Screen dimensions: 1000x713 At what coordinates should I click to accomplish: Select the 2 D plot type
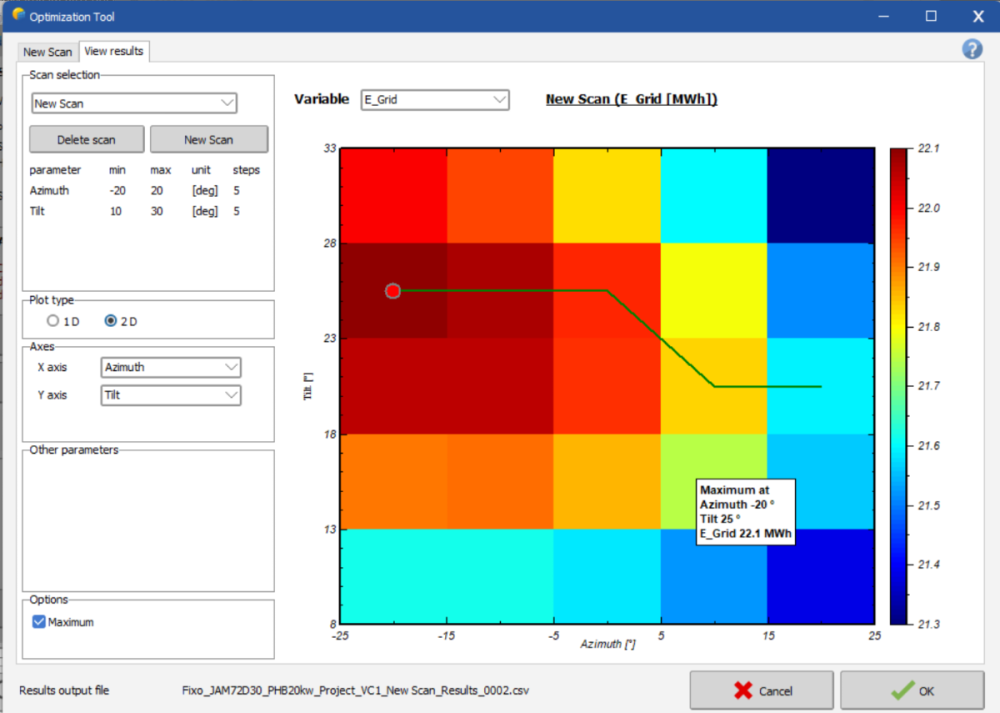(x=111, y=321)
